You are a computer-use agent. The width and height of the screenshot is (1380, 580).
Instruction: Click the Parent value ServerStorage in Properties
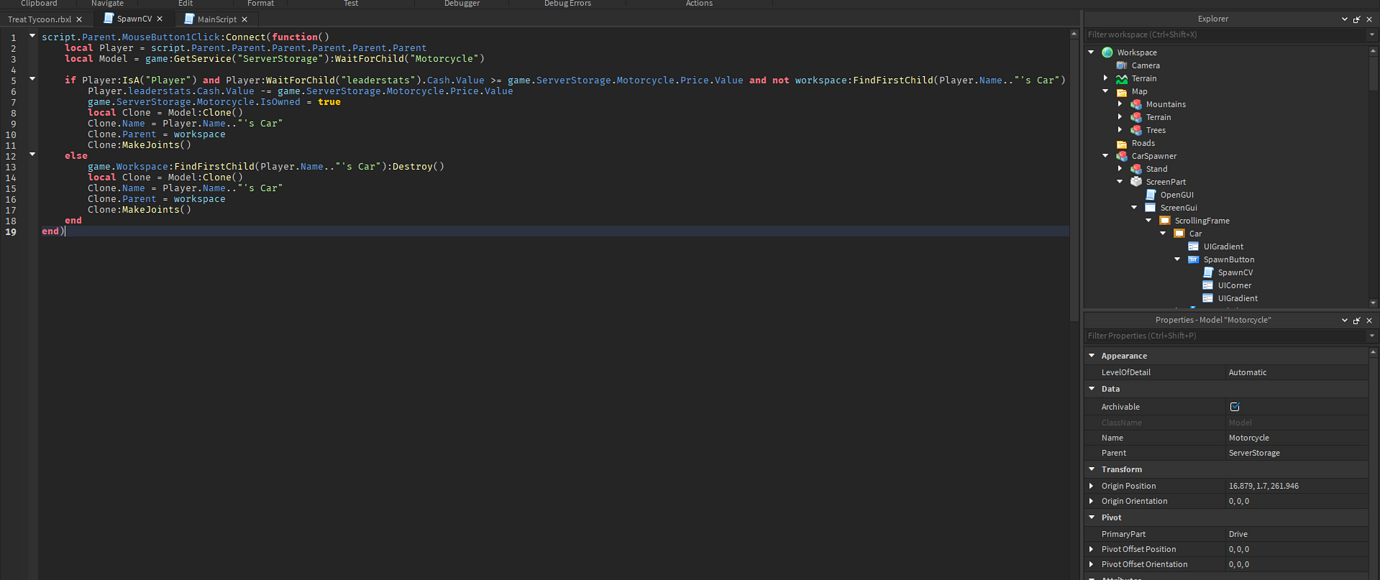click(1254, 452)
